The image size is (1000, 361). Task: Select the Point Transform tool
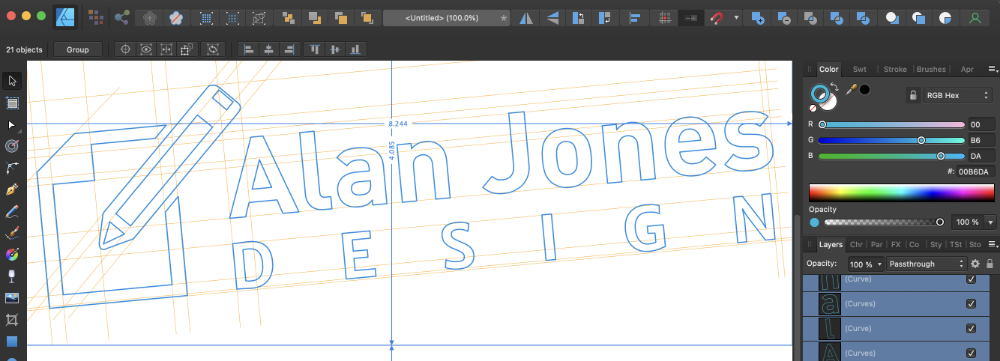tap(11, 146)
